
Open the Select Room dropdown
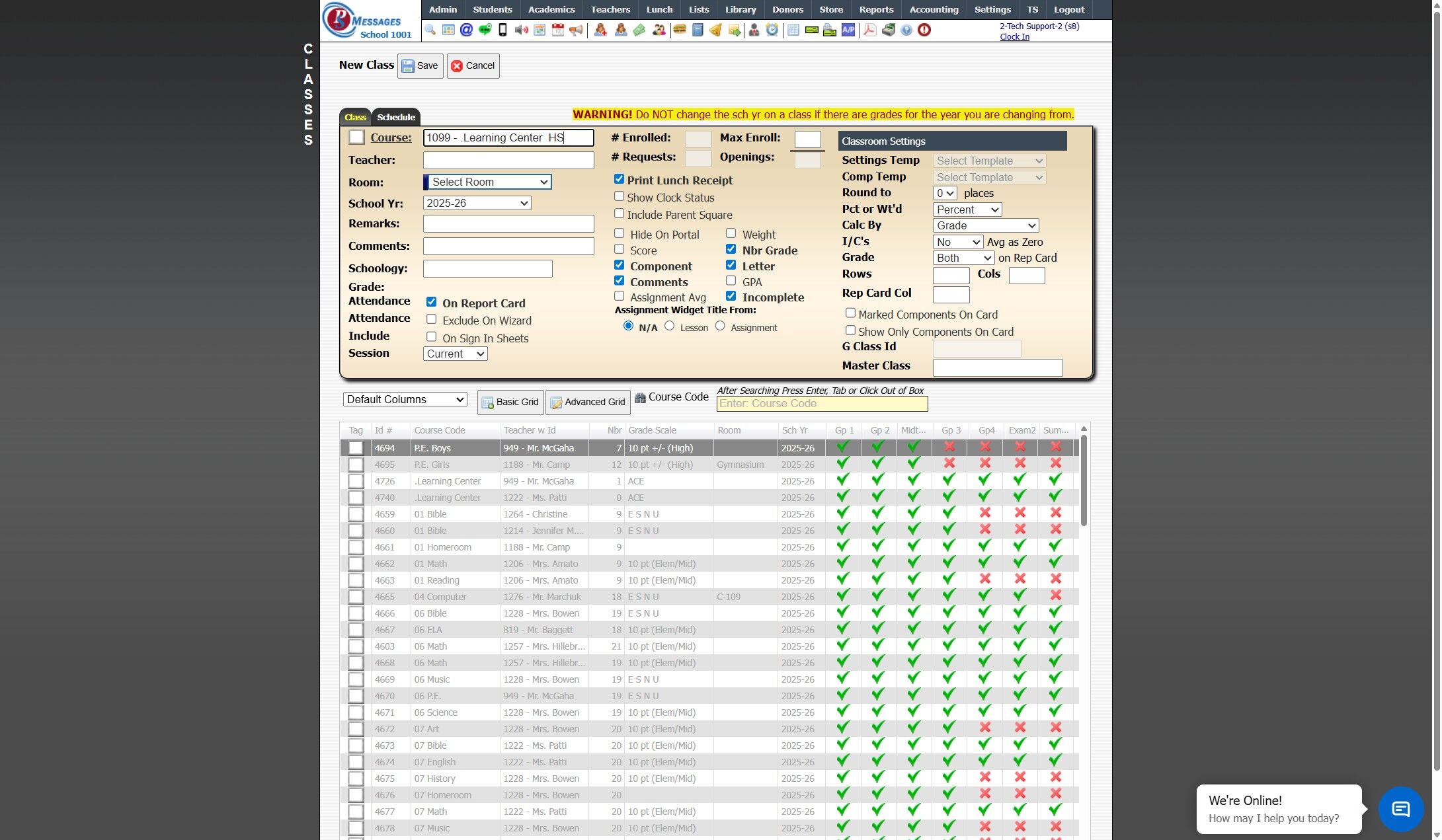click(488, 182)
